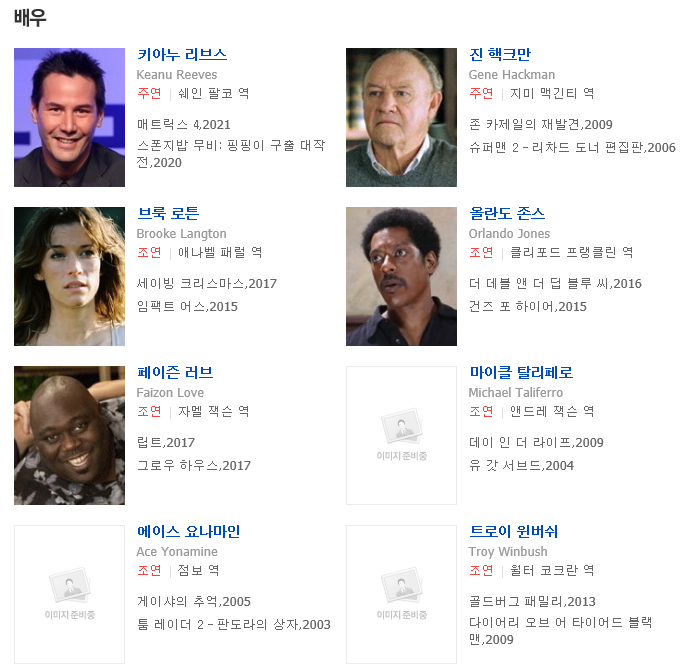Open the 마이클 탈리페로 actor name link
Image resolution: width=686 pixels, height=669 pixels.
[x=521, y=372]
